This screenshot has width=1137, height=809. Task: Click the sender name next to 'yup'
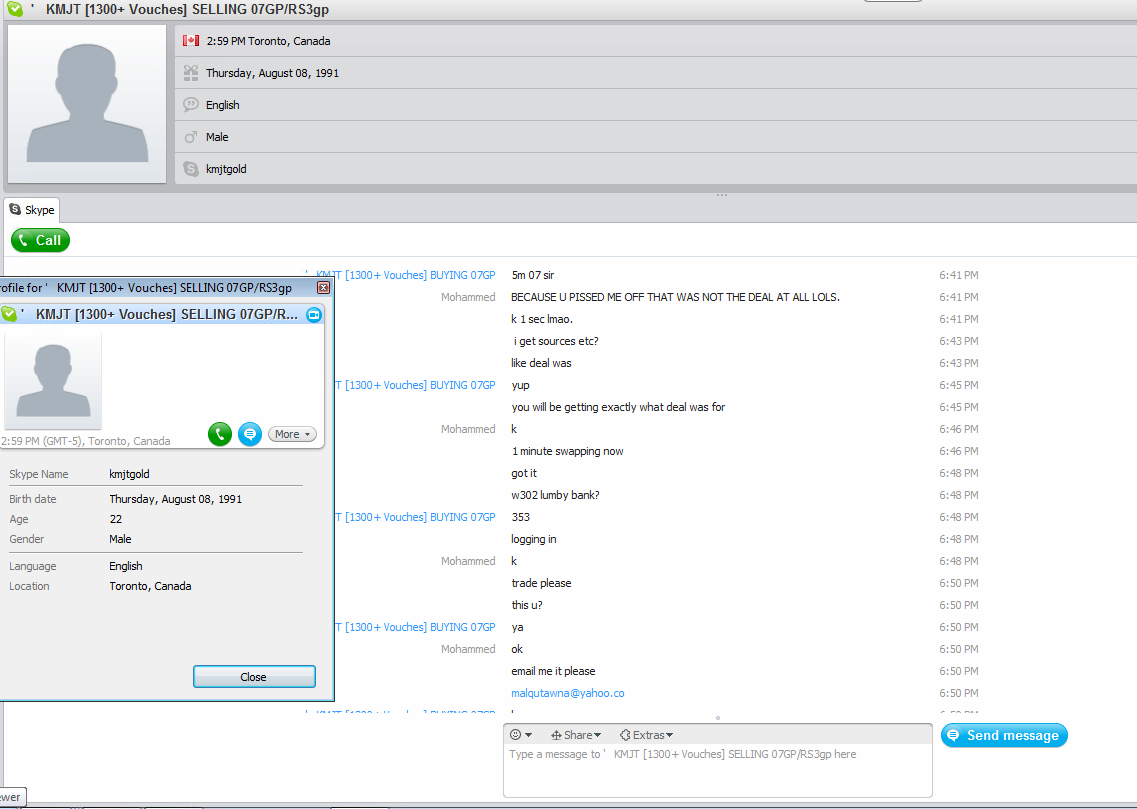coord(415,385)
